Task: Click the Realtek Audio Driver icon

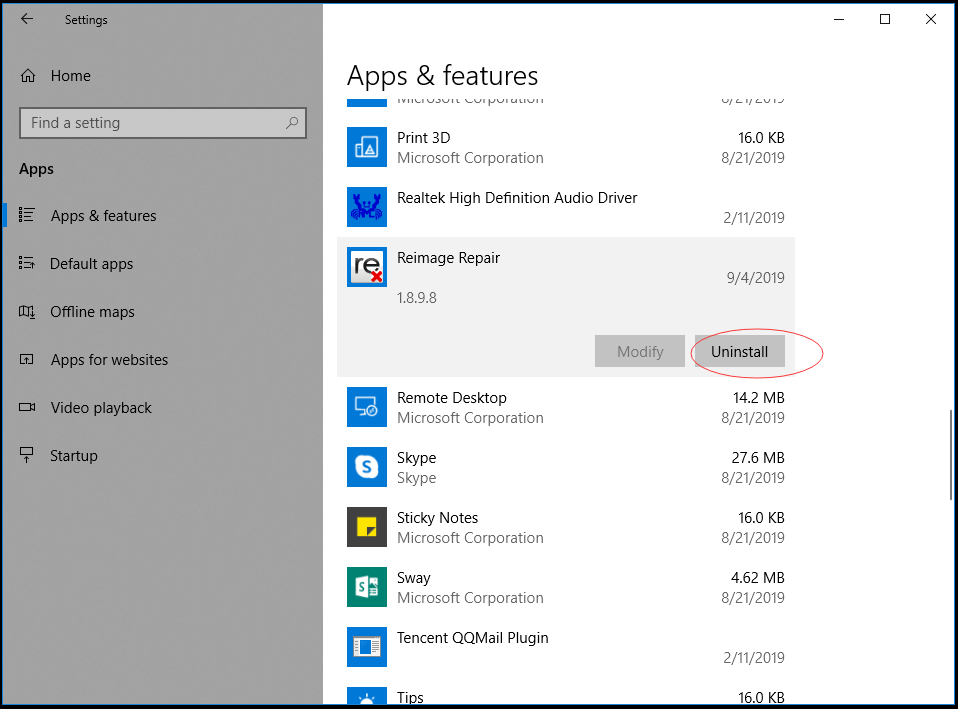Action: pyautogui.click(x=367, y=207)
